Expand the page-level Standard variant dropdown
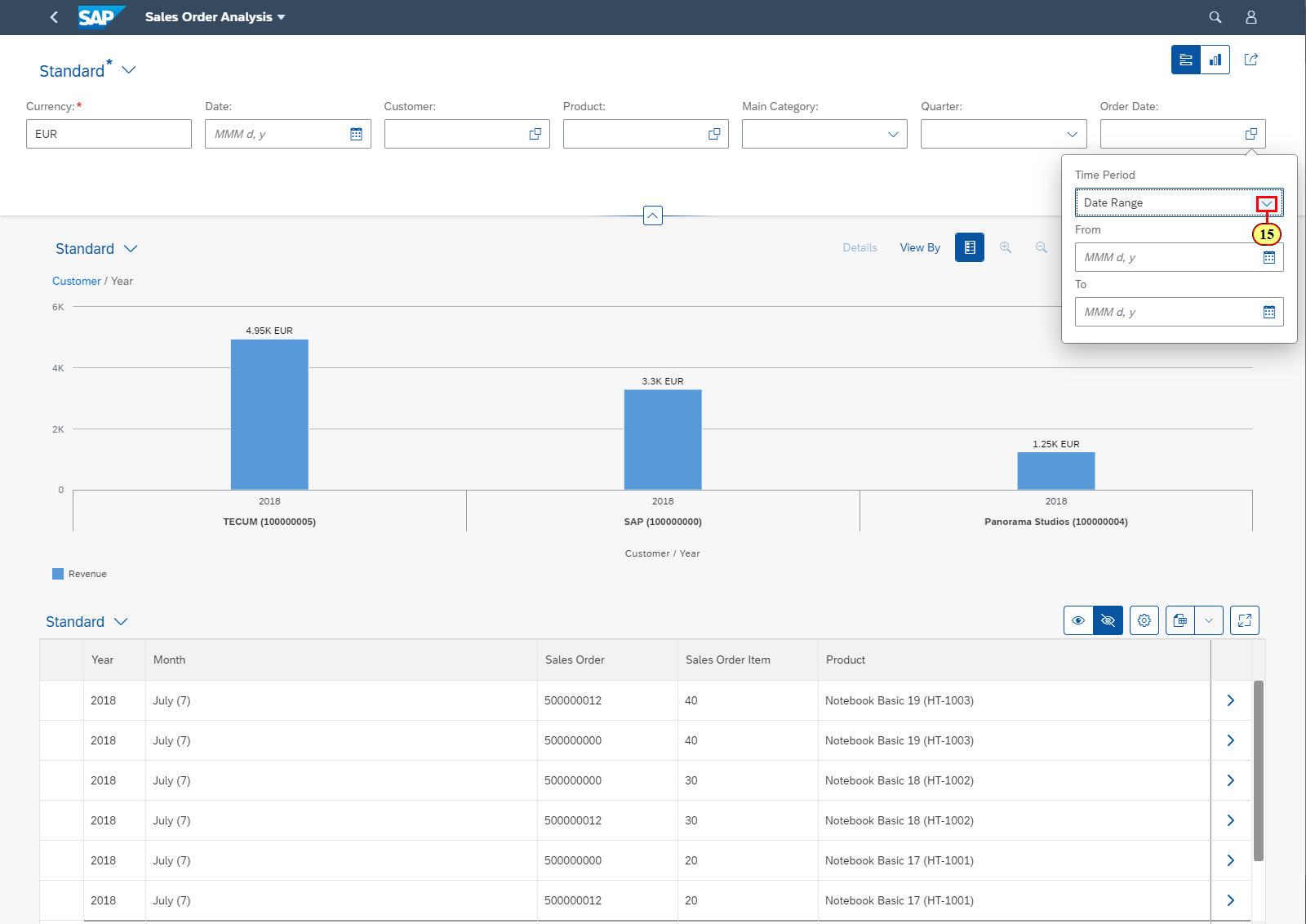Image resolution: width=1306 pixels, height=924 pixels. [x=128, y=70]
